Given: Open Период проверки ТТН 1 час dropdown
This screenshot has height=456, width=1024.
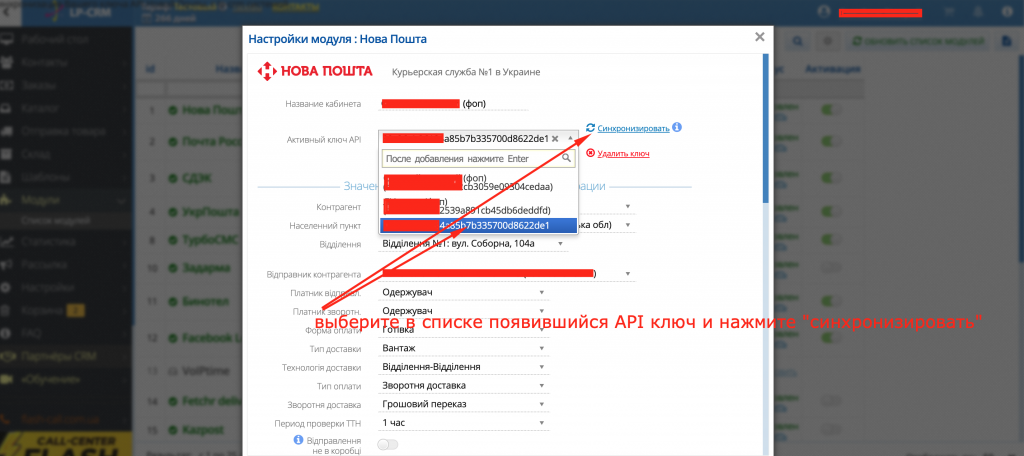Looking at the screenshot, I should pos(464,423).
